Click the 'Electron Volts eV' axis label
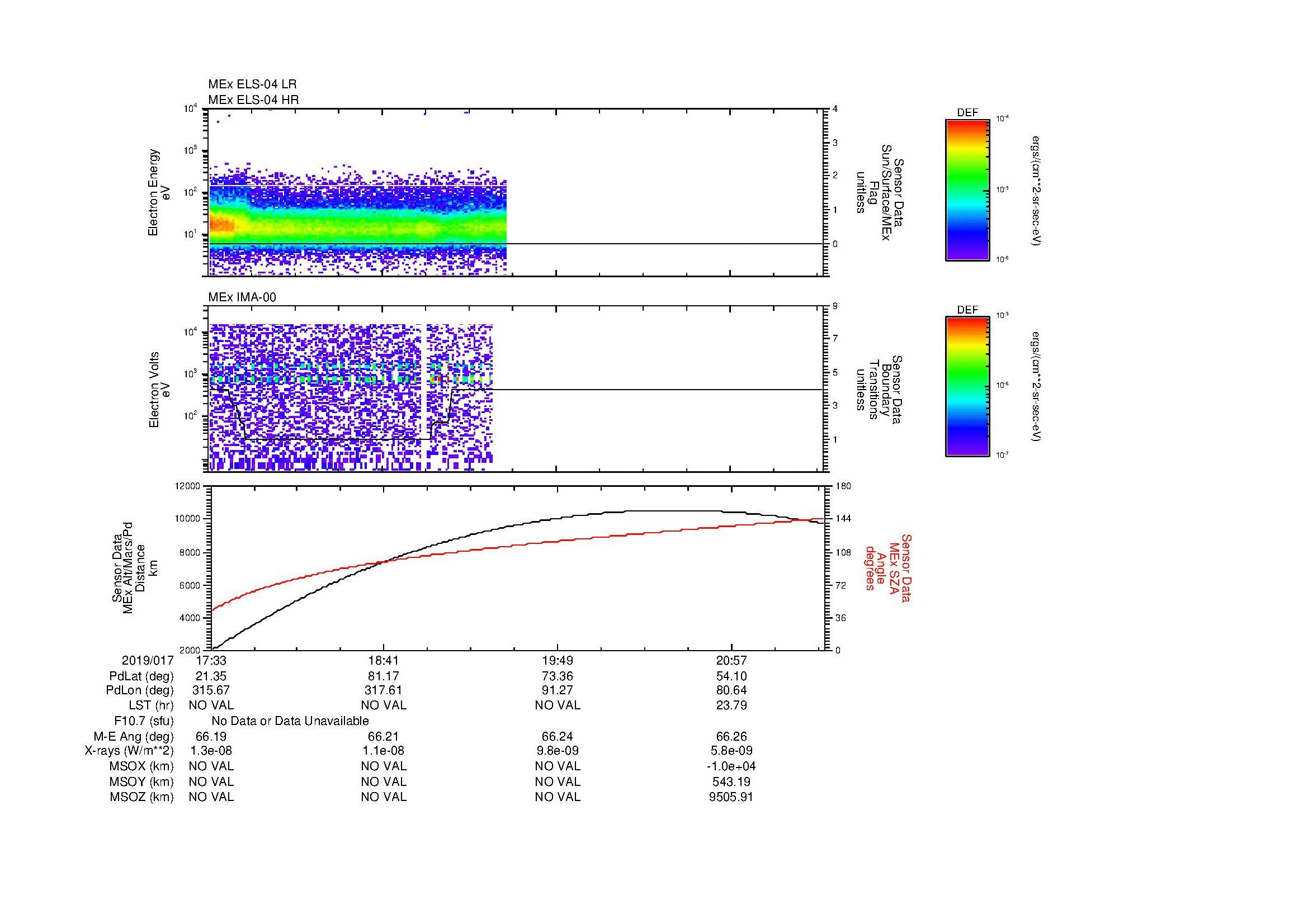 pos(159,390)
